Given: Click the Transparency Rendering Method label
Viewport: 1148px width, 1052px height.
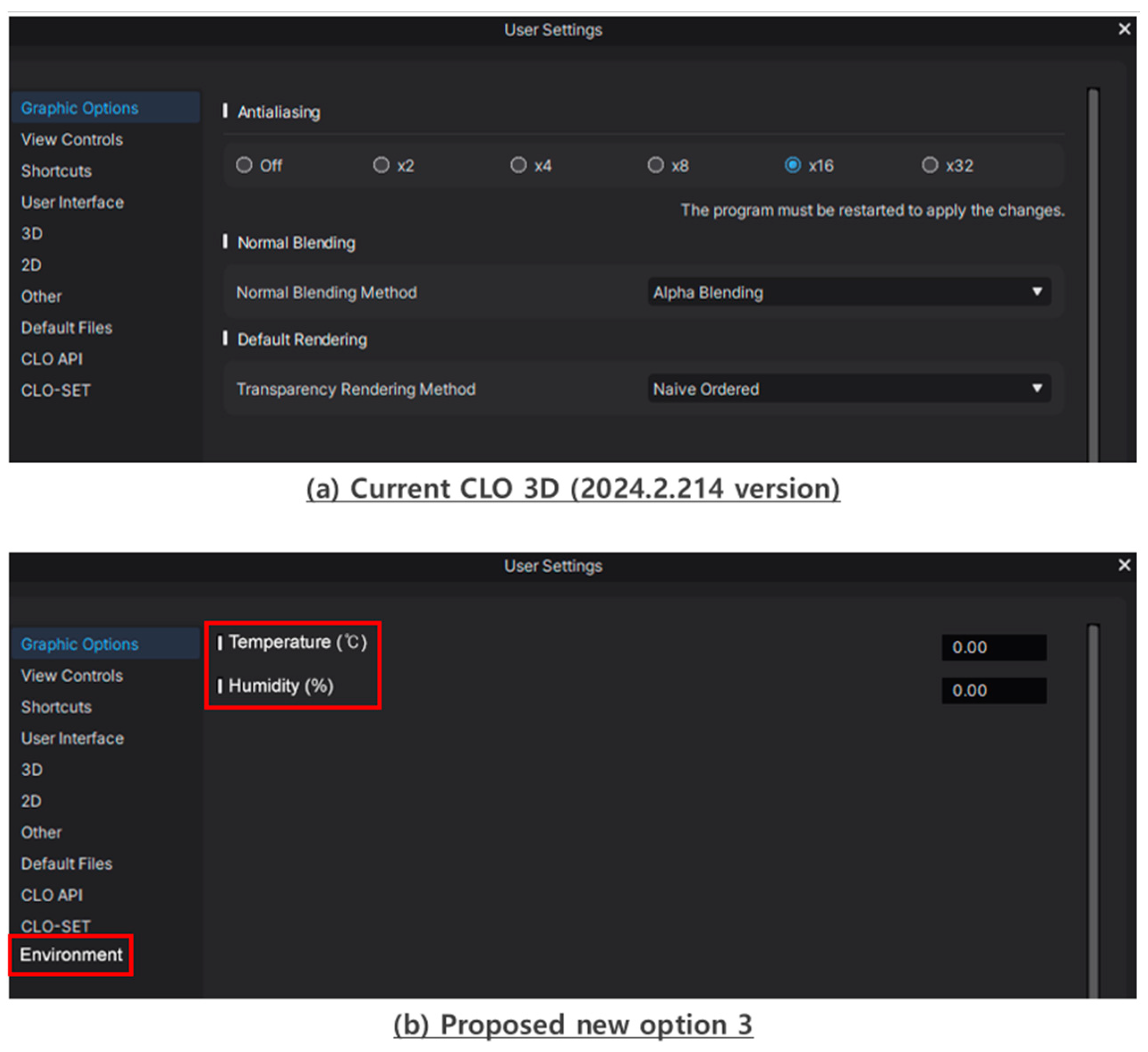Looking at the screenshot, I should (x=356, y=389).
